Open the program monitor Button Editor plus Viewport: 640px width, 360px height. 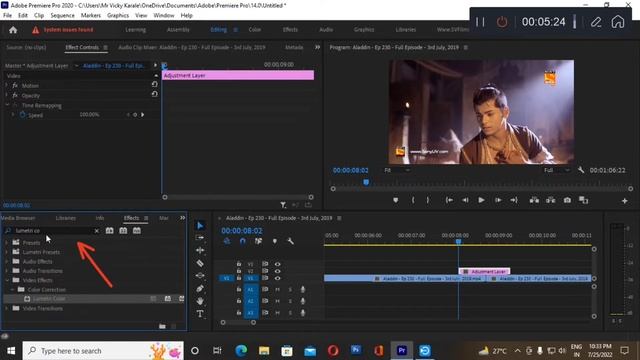[624, 200]
